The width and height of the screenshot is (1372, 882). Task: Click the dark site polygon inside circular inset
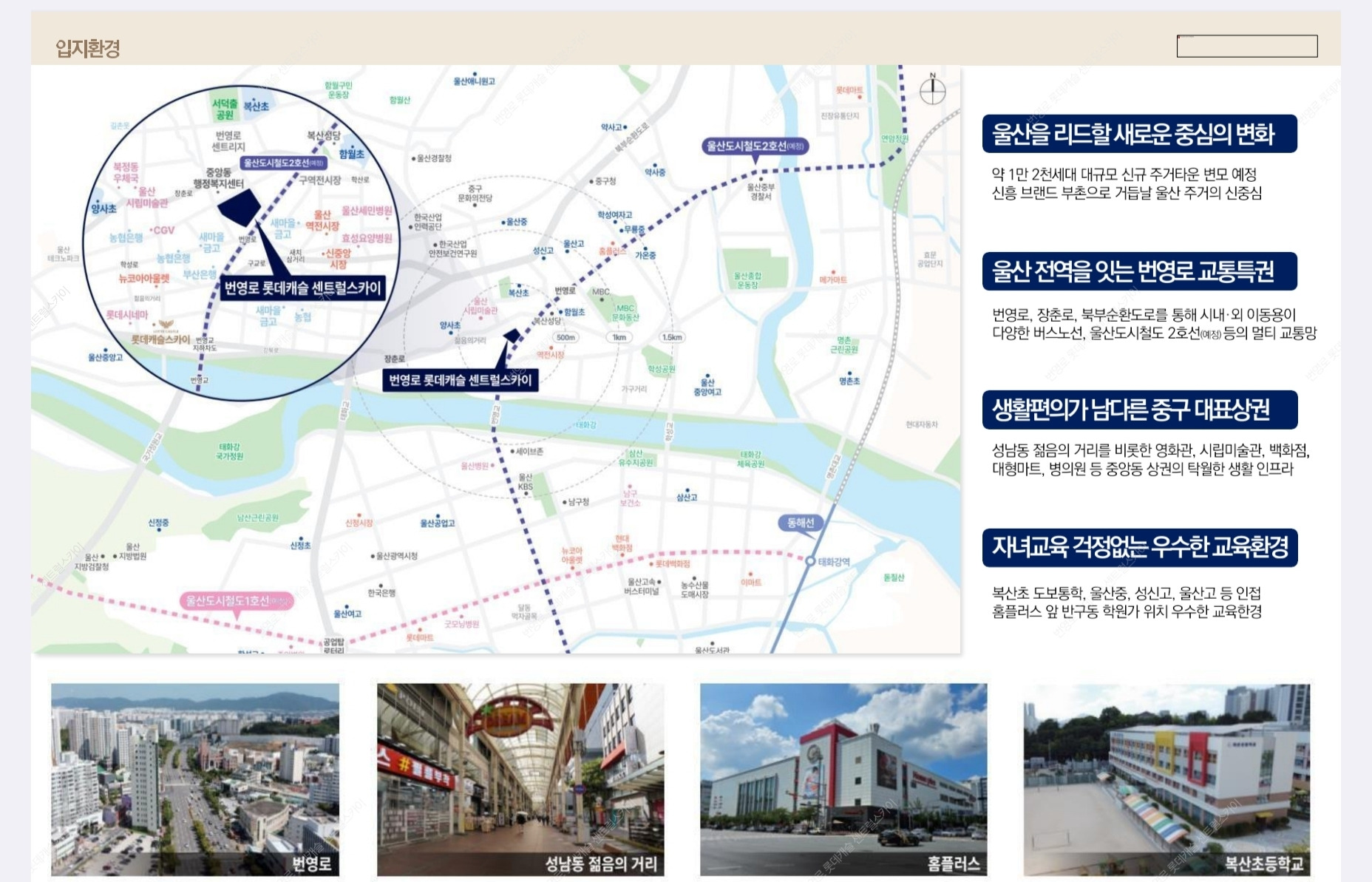coord(239,206)
